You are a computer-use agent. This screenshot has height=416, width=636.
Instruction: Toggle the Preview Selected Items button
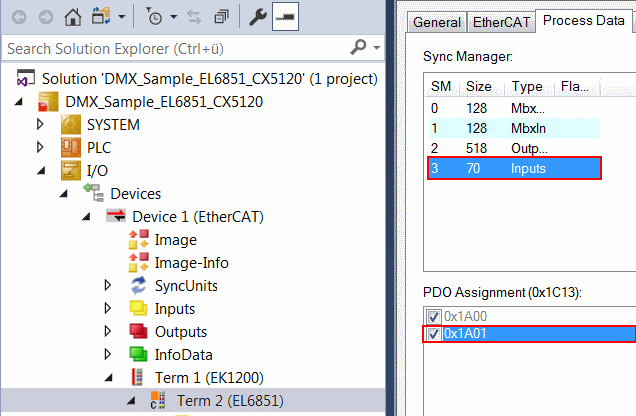pyautogui.click(x=285, y=17)
